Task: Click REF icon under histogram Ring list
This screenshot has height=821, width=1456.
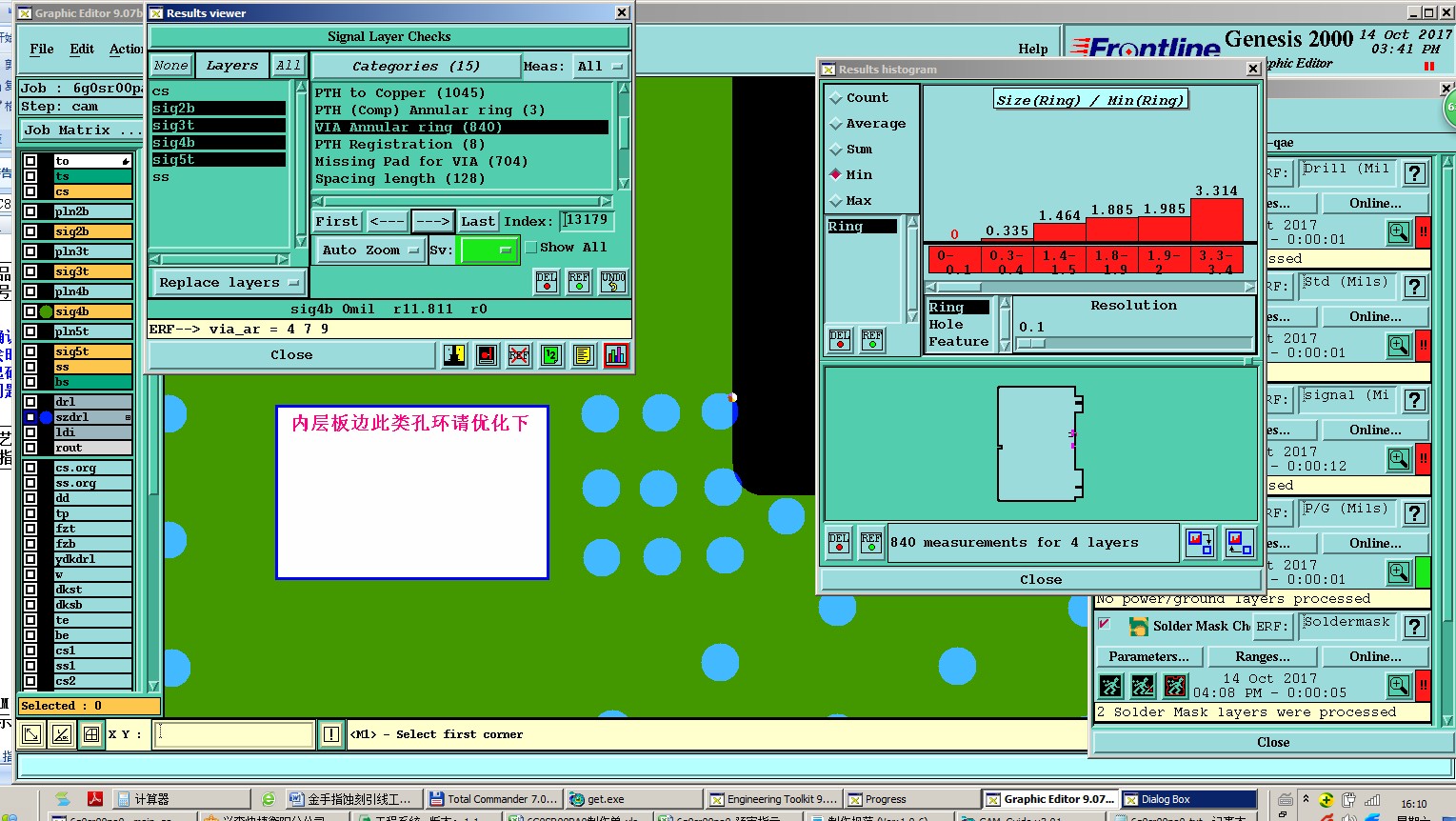Action: tap(872, 339)
